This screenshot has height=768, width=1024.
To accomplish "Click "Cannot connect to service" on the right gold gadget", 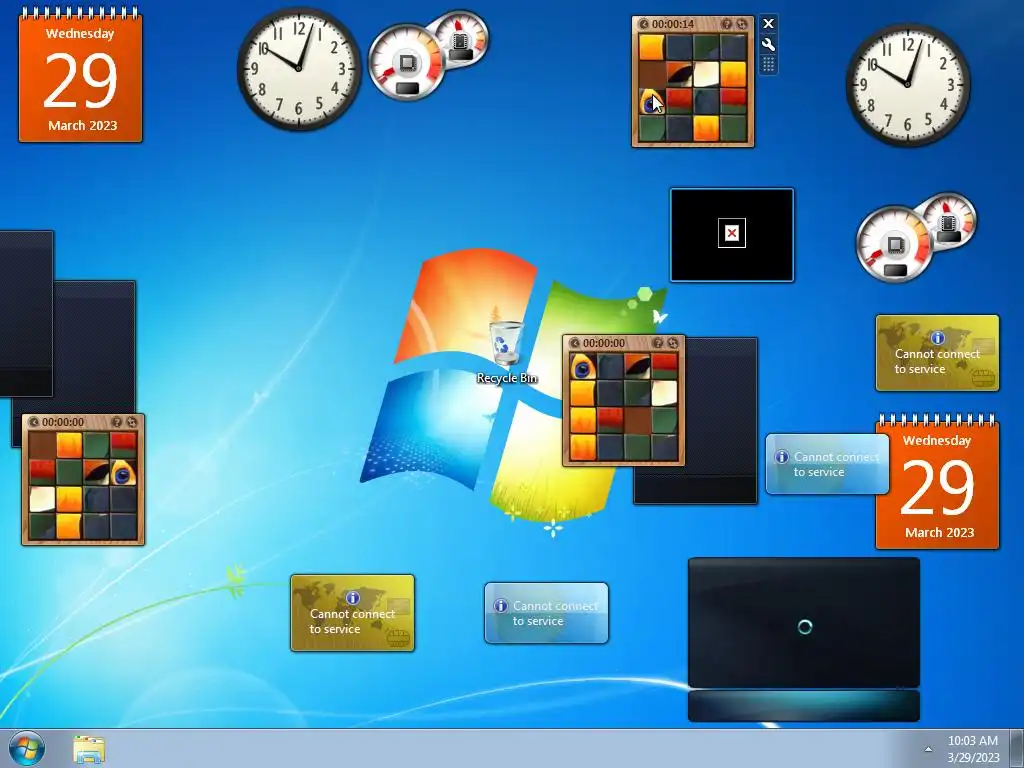I will coord(937,361).
